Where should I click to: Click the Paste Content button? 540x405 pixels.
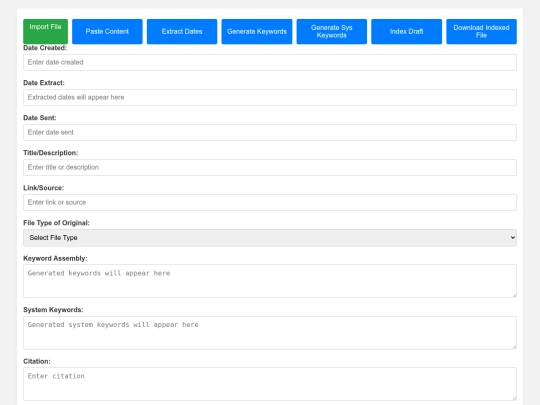click(x=107, y=31)
